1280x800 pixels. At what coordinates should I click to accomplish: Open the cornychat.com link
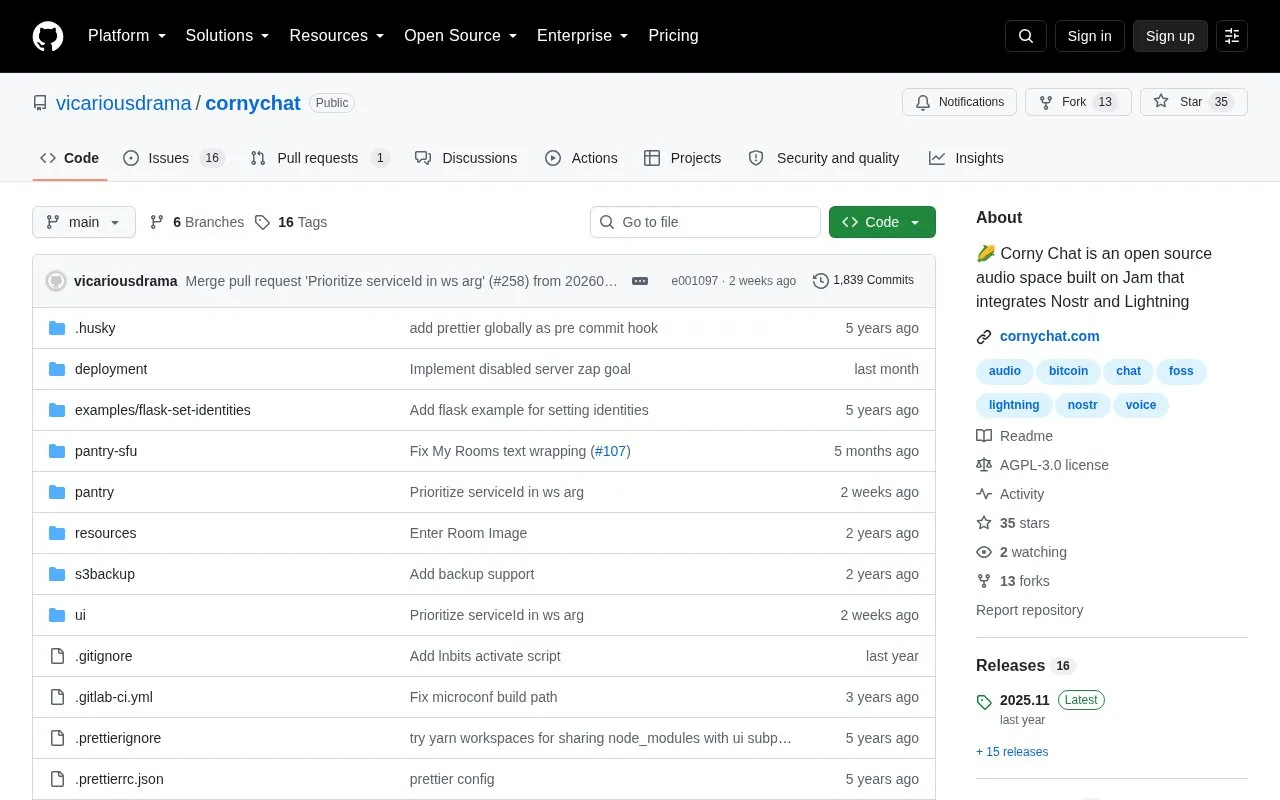pyautogui.click(x=1049, y=337)
